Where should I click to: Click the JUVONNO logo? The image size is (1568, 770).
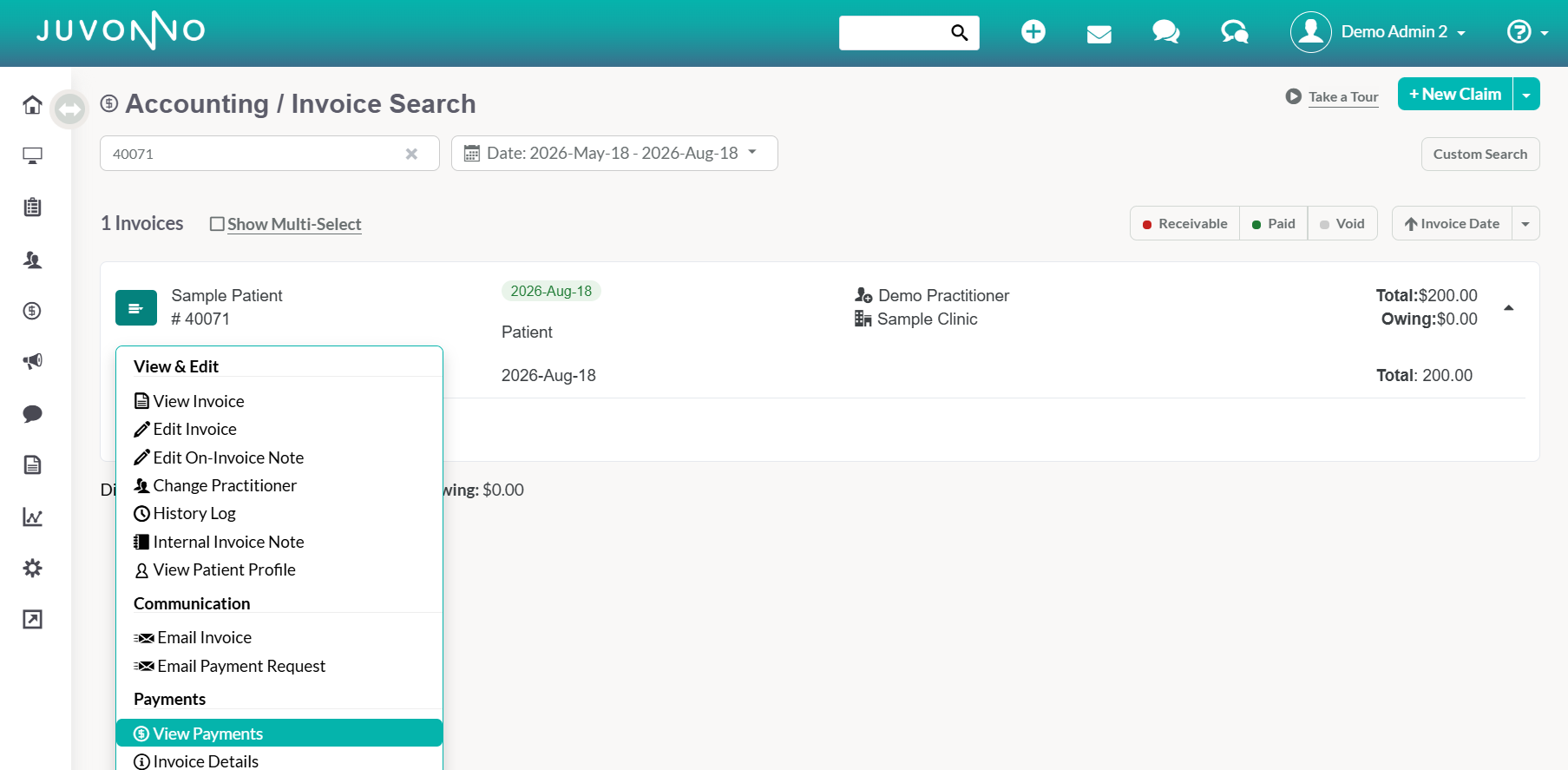pos(121,30)
